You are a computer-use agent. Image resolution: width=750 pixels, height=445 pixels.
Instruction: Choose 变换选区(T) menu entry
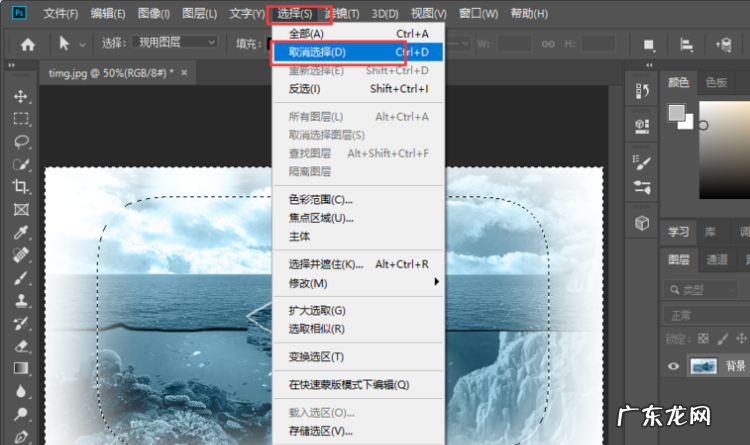pyautogui.click(x=358, y=357)
